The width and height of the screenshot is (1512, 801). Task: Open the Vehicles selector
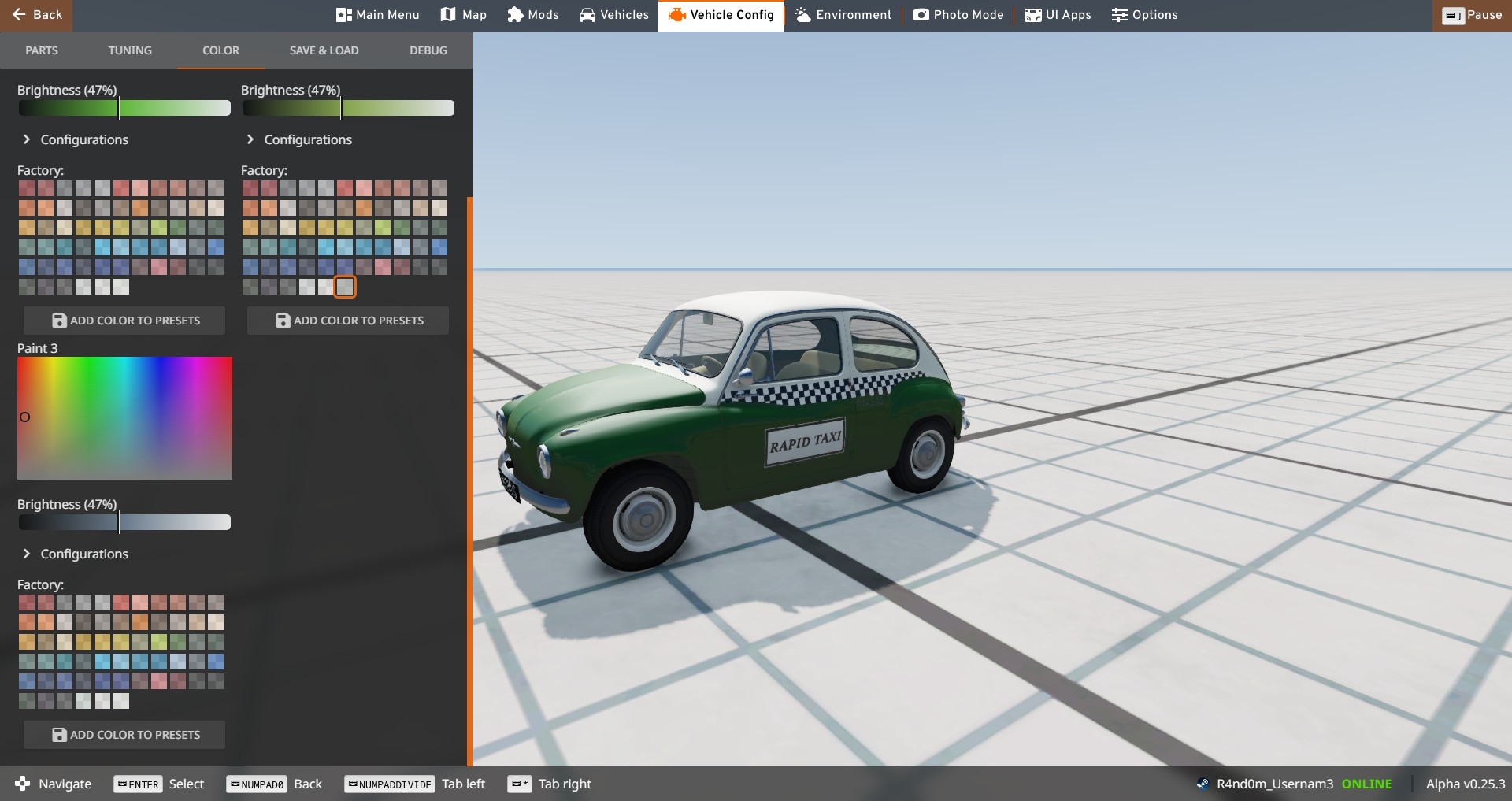click(613, 15)
